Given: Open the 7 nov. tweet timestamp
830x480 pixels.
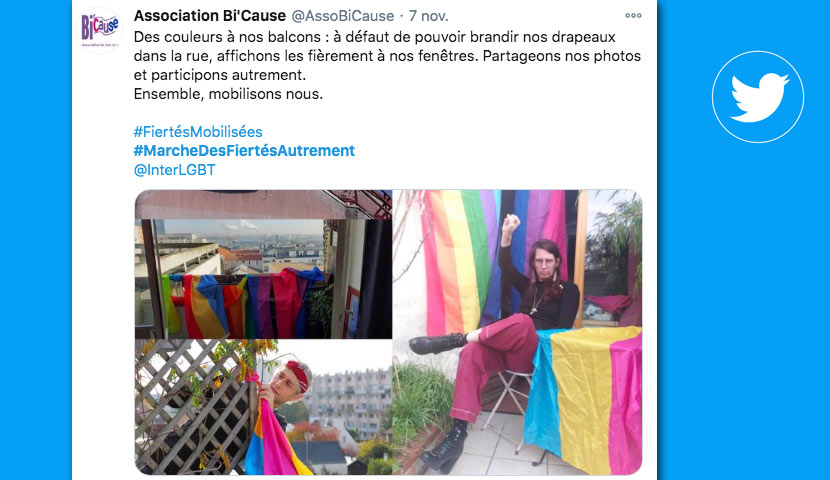Looking at the screenshot, I should click(x=428, y=16).
